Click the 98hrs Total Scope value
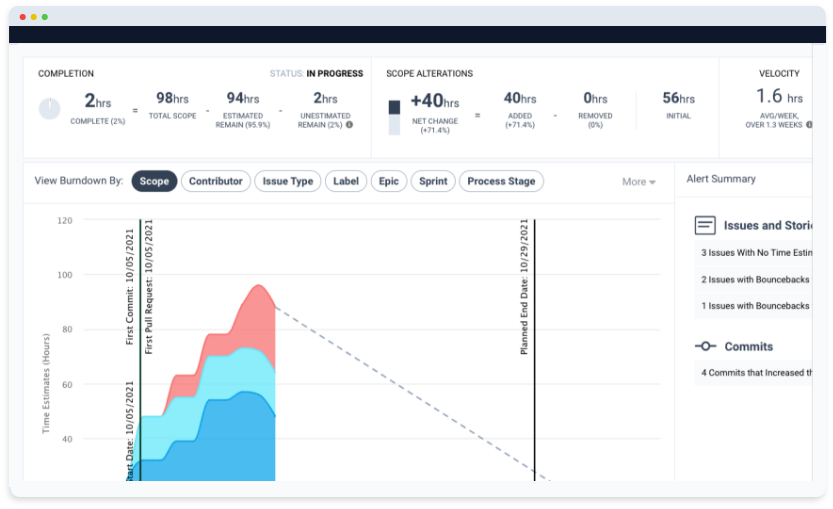The width and height of the screenshot is (833, 509). click(172, 98)
